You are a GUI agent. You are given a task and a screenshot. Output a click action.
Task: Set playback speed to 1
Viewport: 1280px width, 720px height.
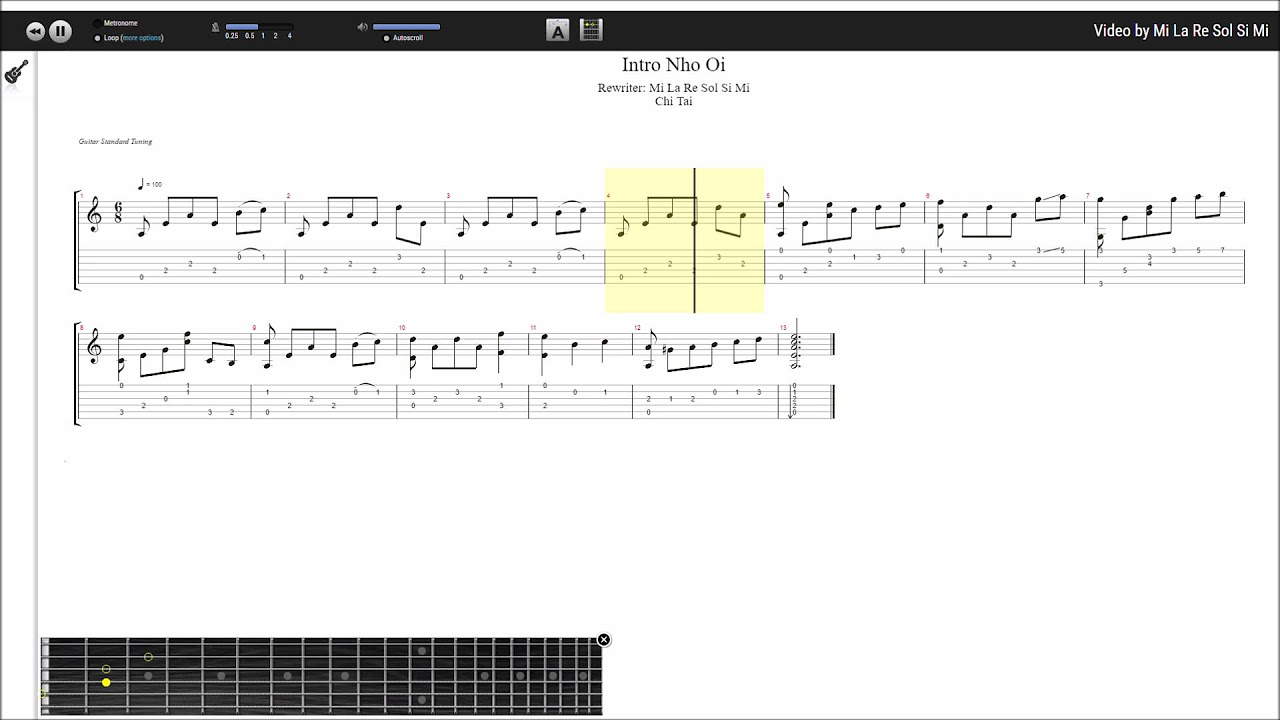pos(263,36)
